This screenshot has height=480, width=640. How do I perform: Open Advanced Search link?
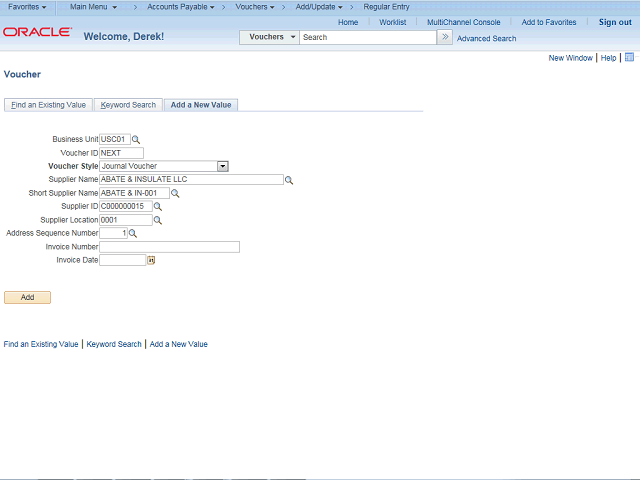[487, 38]
